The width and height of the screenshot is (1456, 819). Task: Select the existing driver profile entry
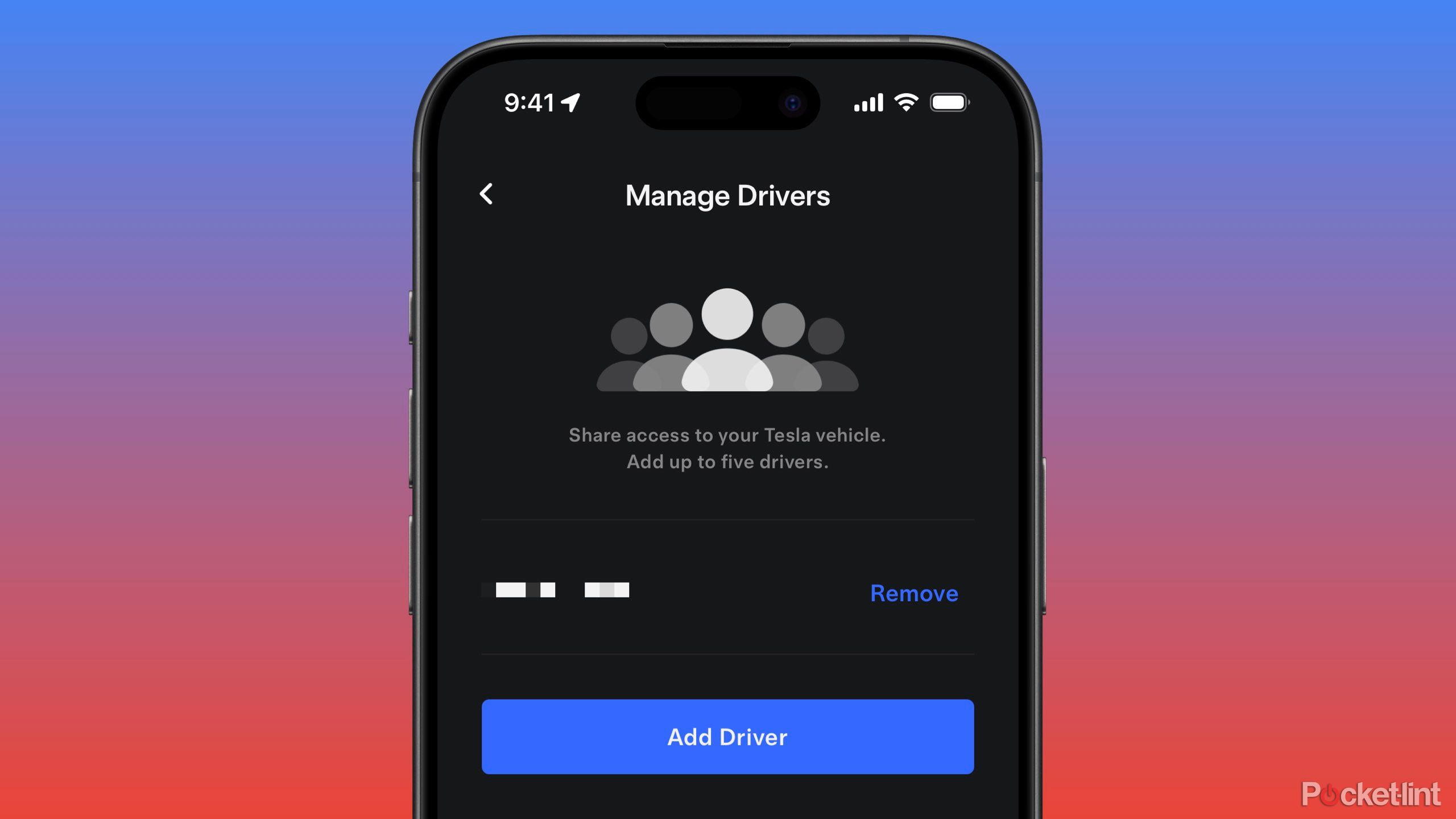click(x=560, y=591)
